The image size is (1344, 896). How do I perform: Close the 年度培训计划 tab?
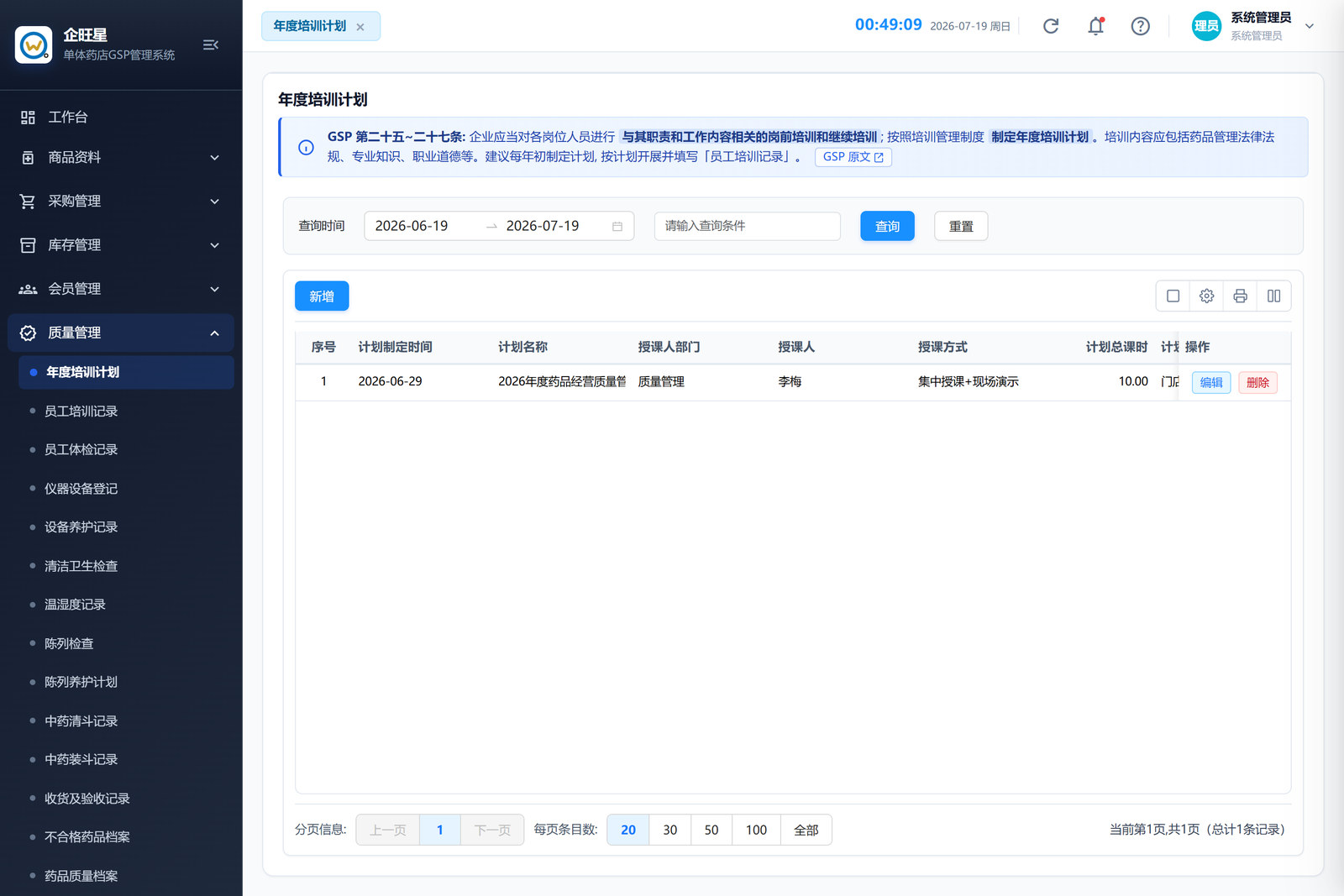click(360, 27)
